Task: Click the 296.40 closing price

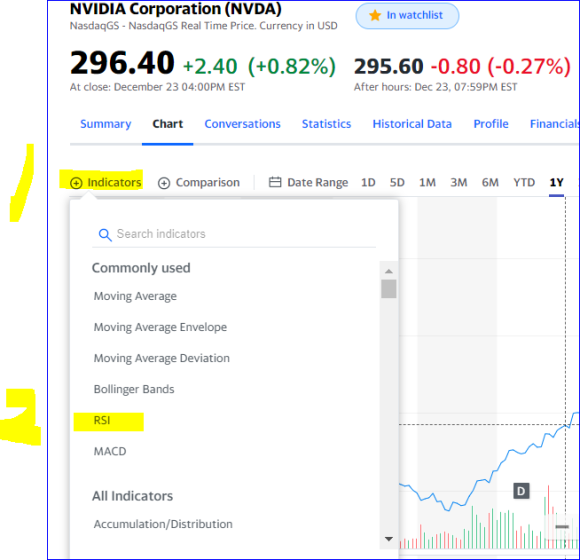Action: click(122, 63)
